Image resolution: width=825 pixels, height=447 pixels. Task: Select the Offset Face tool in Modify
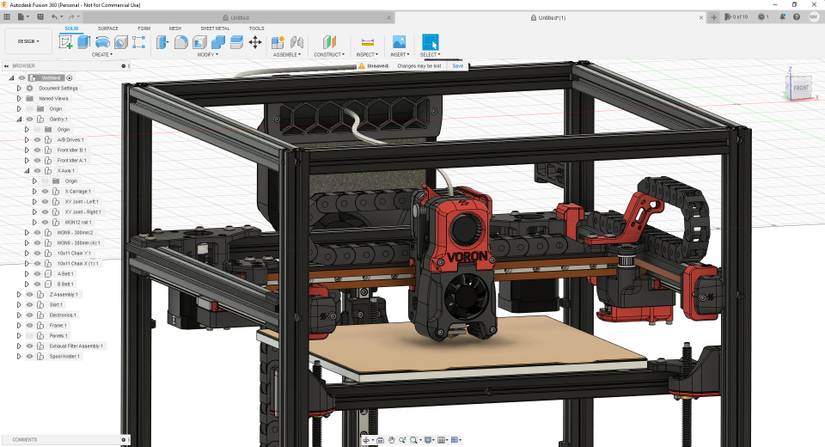[236, 42]
